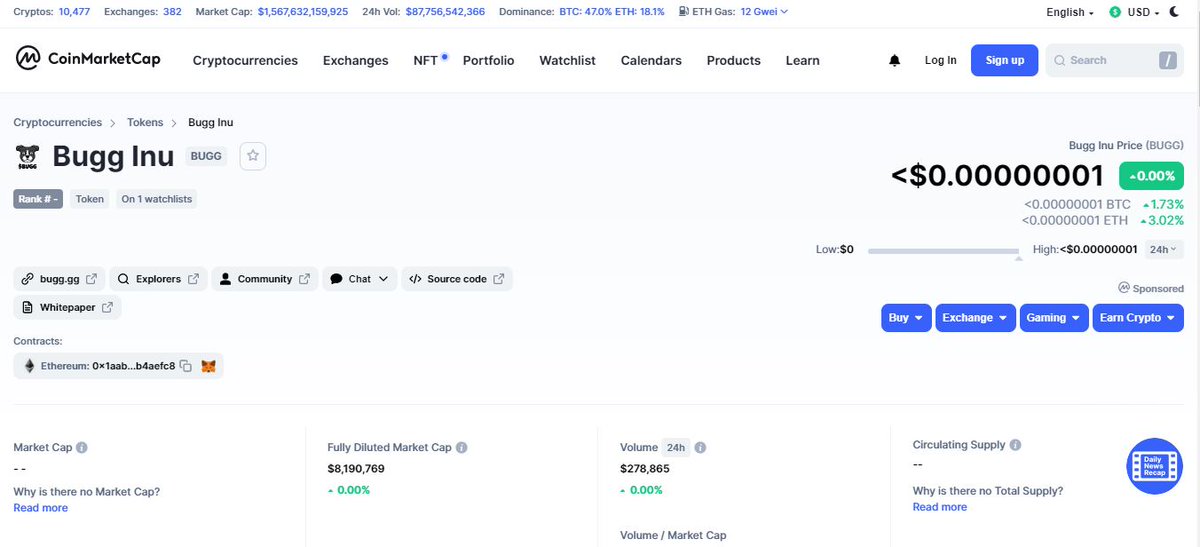Click the On 1 watchlists tag
The width and height of the screenshot is (1200, 547).
pyautogui.click(x=157, y=199)
